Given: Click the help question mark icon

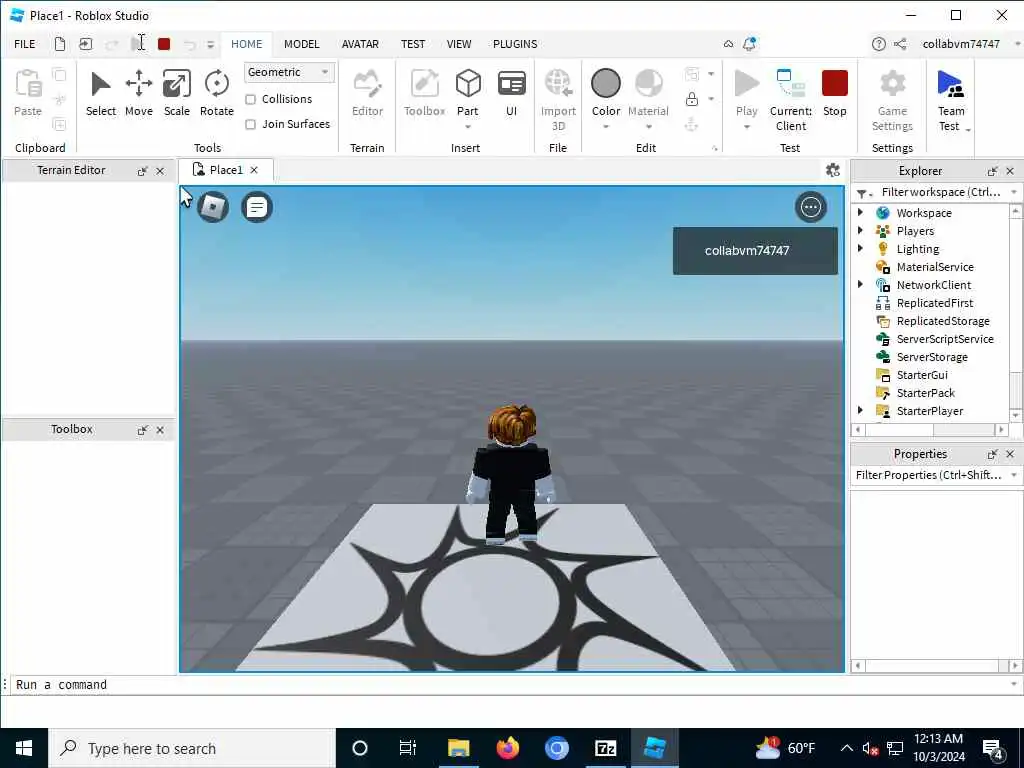Looking at the screenshot, I should (x=878, y=44).
